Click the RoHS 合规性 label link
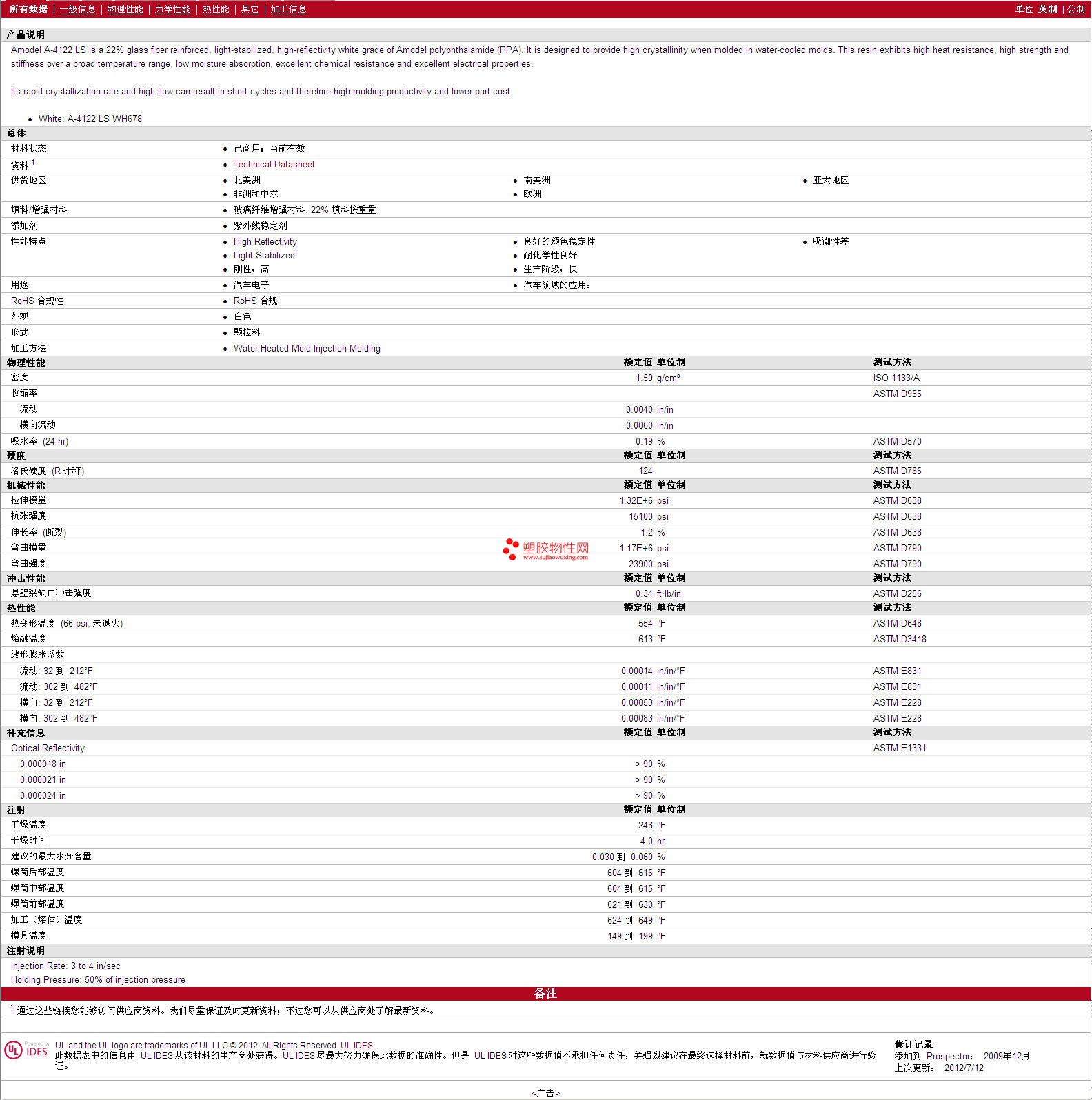 37,301
